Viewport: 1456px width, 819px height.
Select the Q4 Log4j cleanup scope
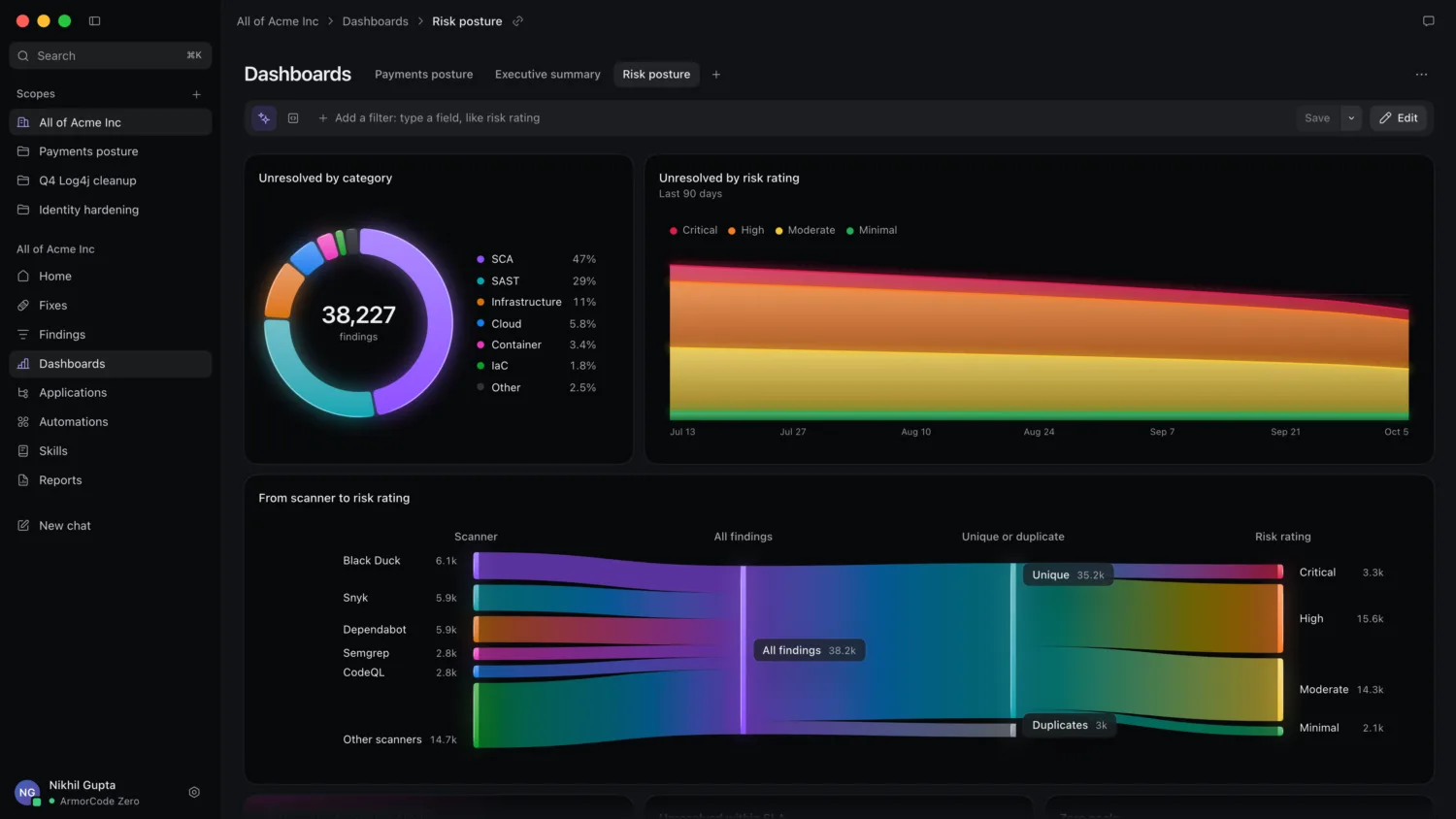pyautogui.click(x=111, y=180)
